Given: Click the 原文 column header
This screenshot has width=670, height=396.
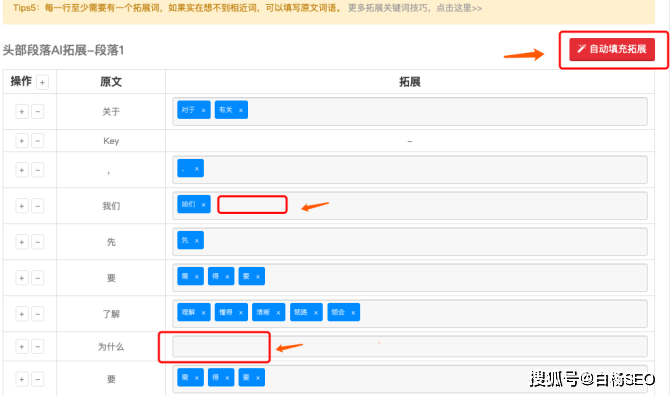Looking at the screenshot, I should click(111, 82).
